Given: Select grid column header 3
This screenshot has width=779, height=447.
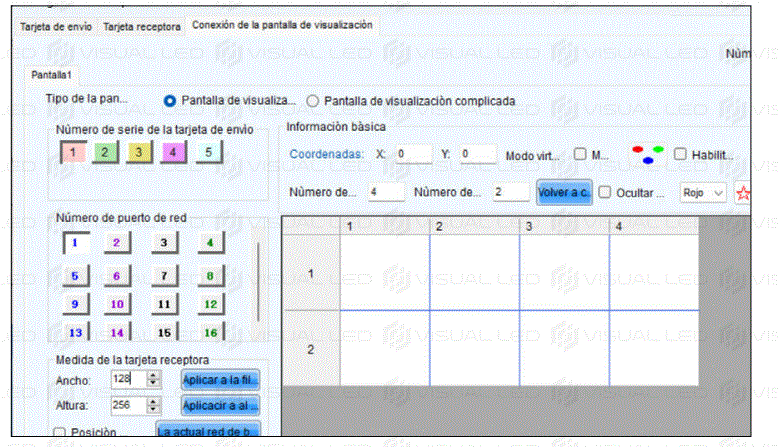Looking at the screenshot, I should 564,226.
